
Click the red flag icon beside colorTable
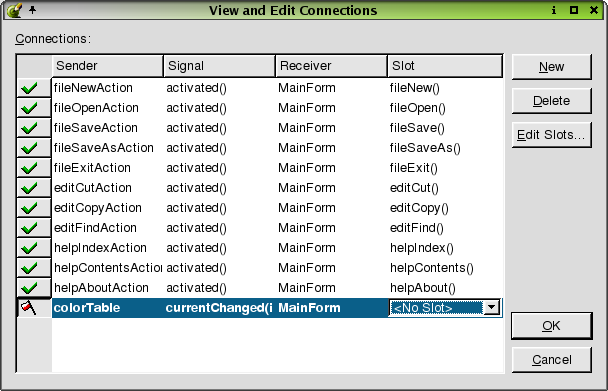pyautogui.click(x=28, y=308)
